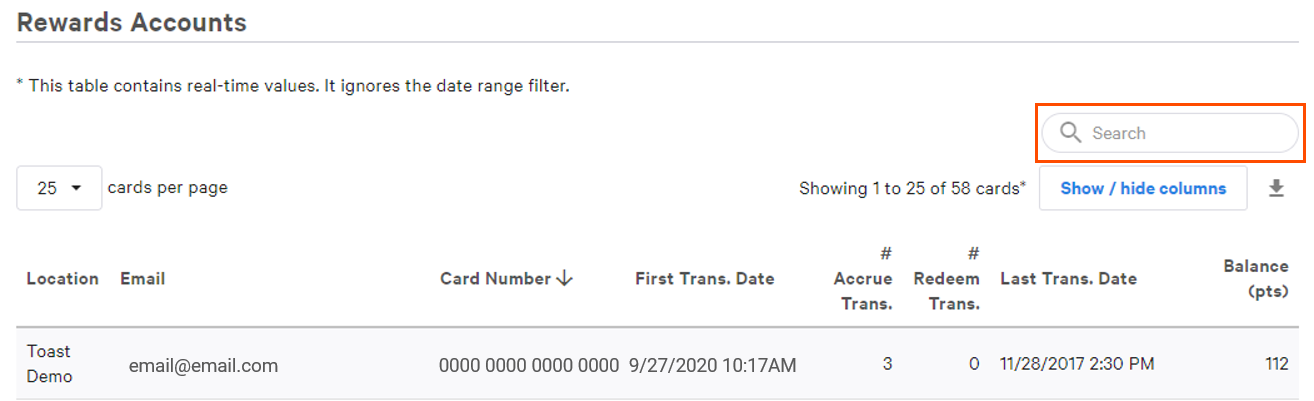Click Show / hide columns button

click(1143, 188)
